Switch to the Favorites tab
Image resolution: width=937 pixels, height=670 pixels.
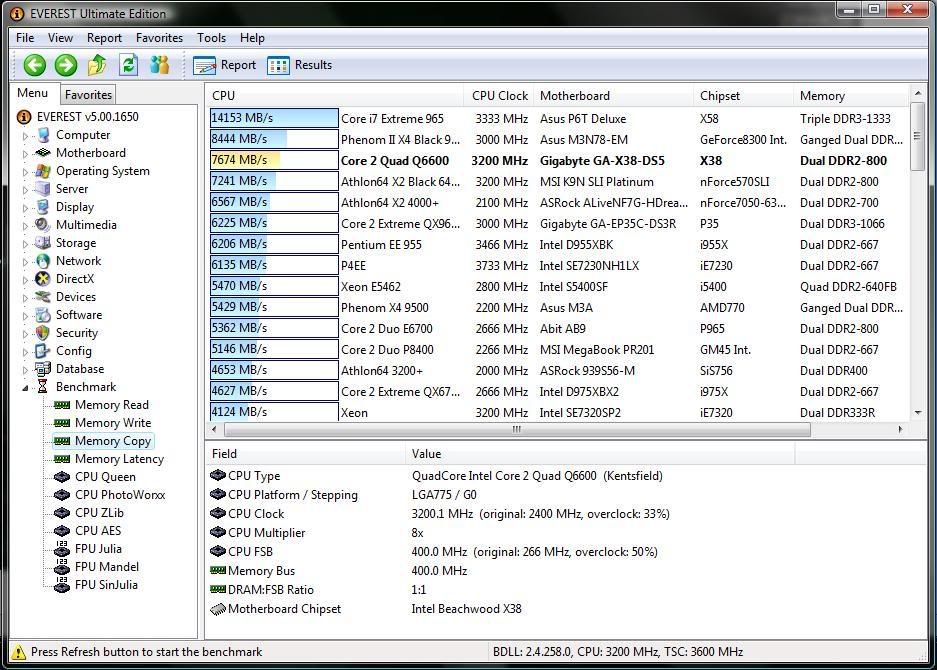click(88, 94)
